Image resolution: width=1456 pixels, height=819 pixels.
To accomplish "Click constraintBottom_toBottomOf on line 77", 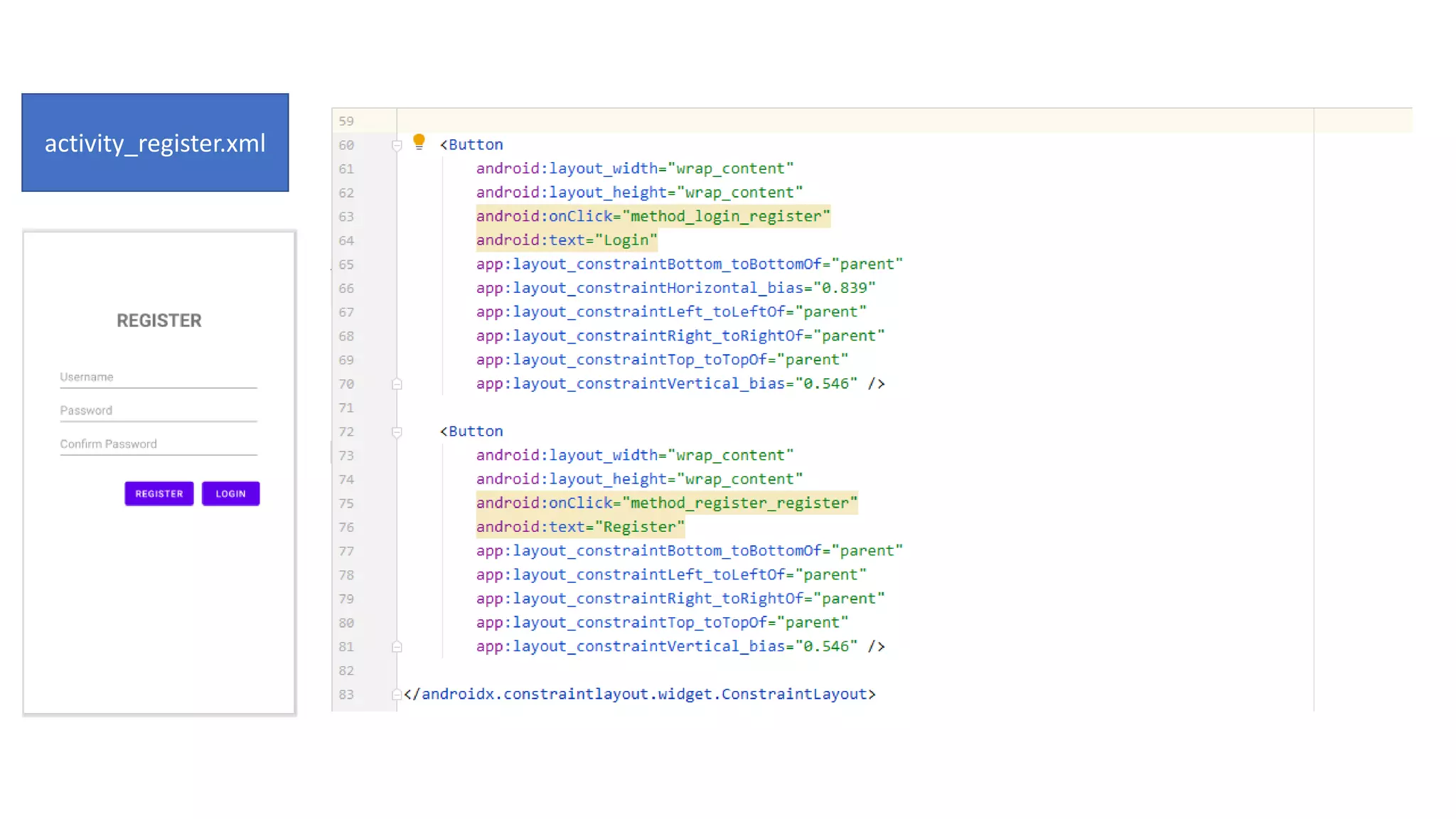I will pos(689,551).
